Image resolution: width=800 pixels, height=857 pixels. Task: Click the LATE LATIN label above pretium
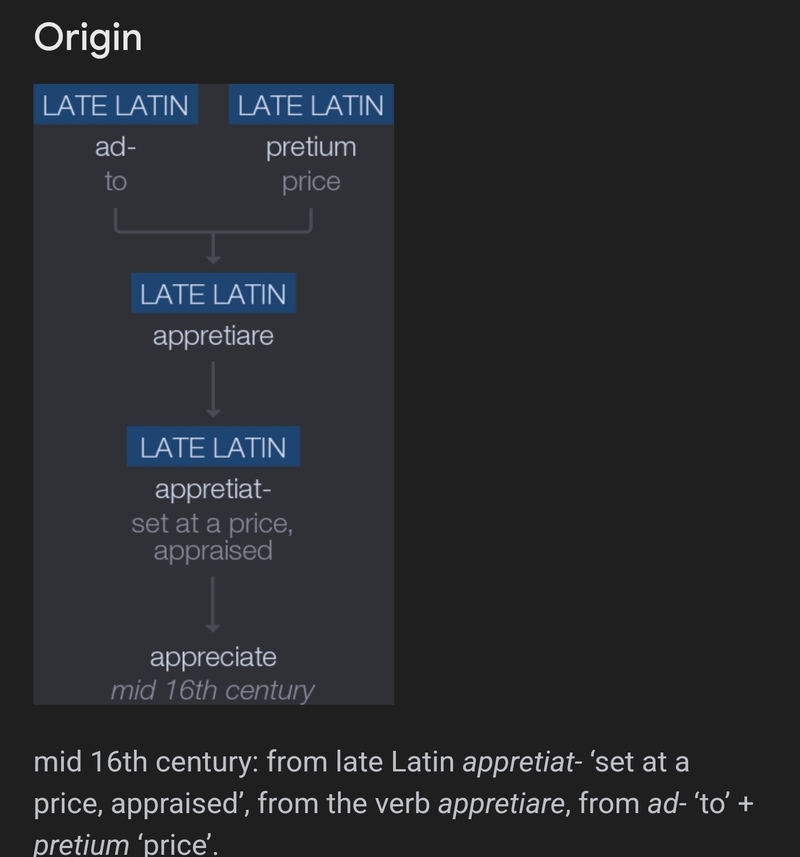click(x=311, y=105)
